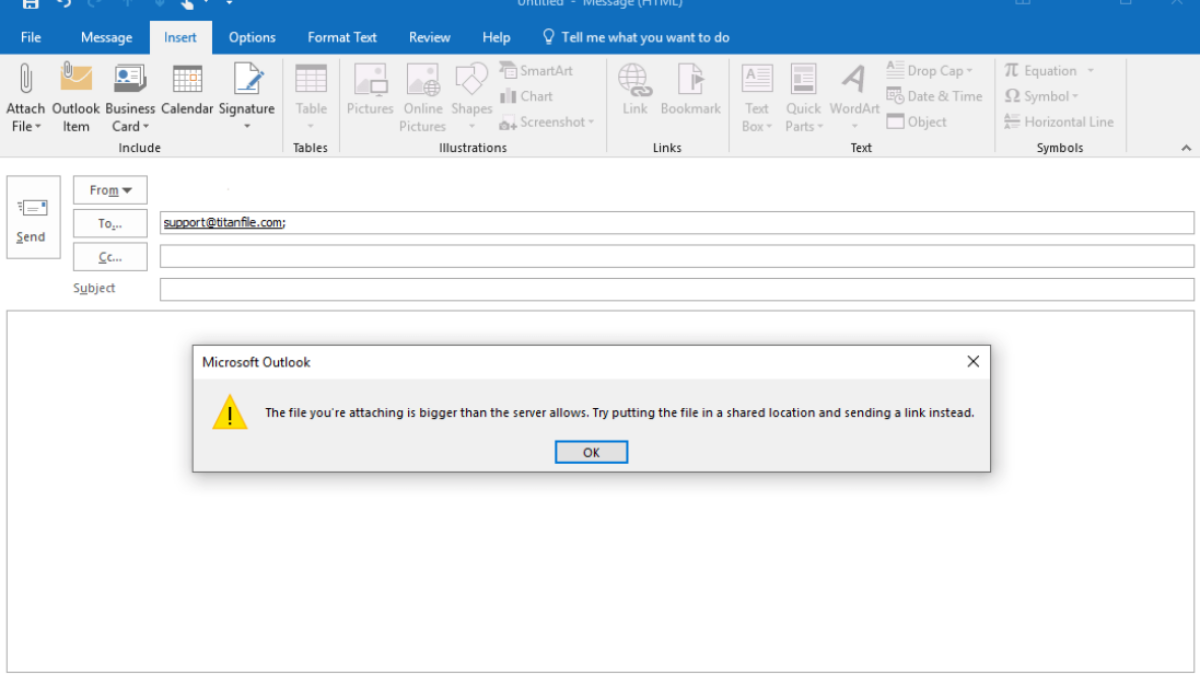Viewport: 1200px width, 675px height.
Task: Switch to the Message tab
Action: [x=106, y=37]
